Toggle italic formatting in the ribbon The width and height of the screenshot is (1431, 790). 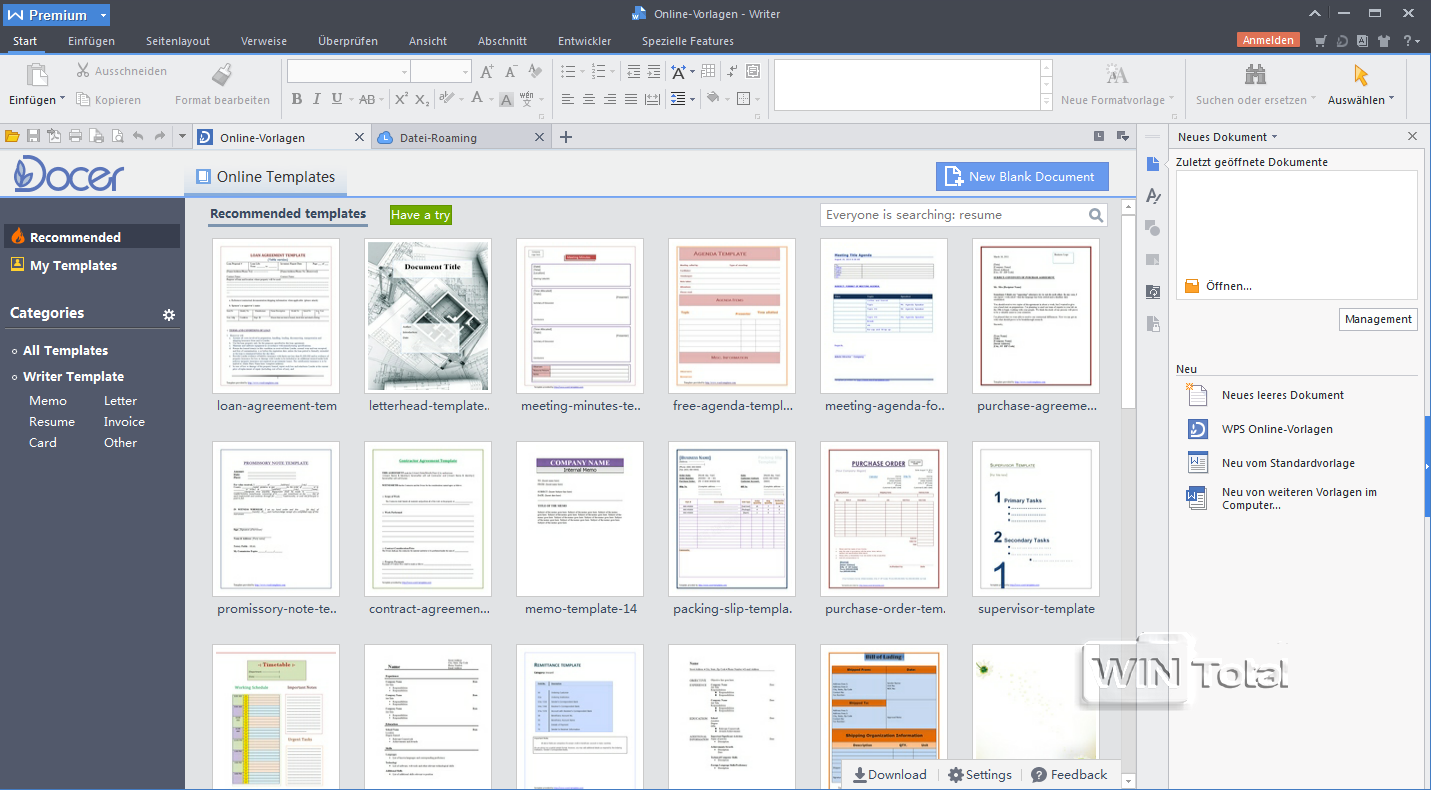point(316,99)
